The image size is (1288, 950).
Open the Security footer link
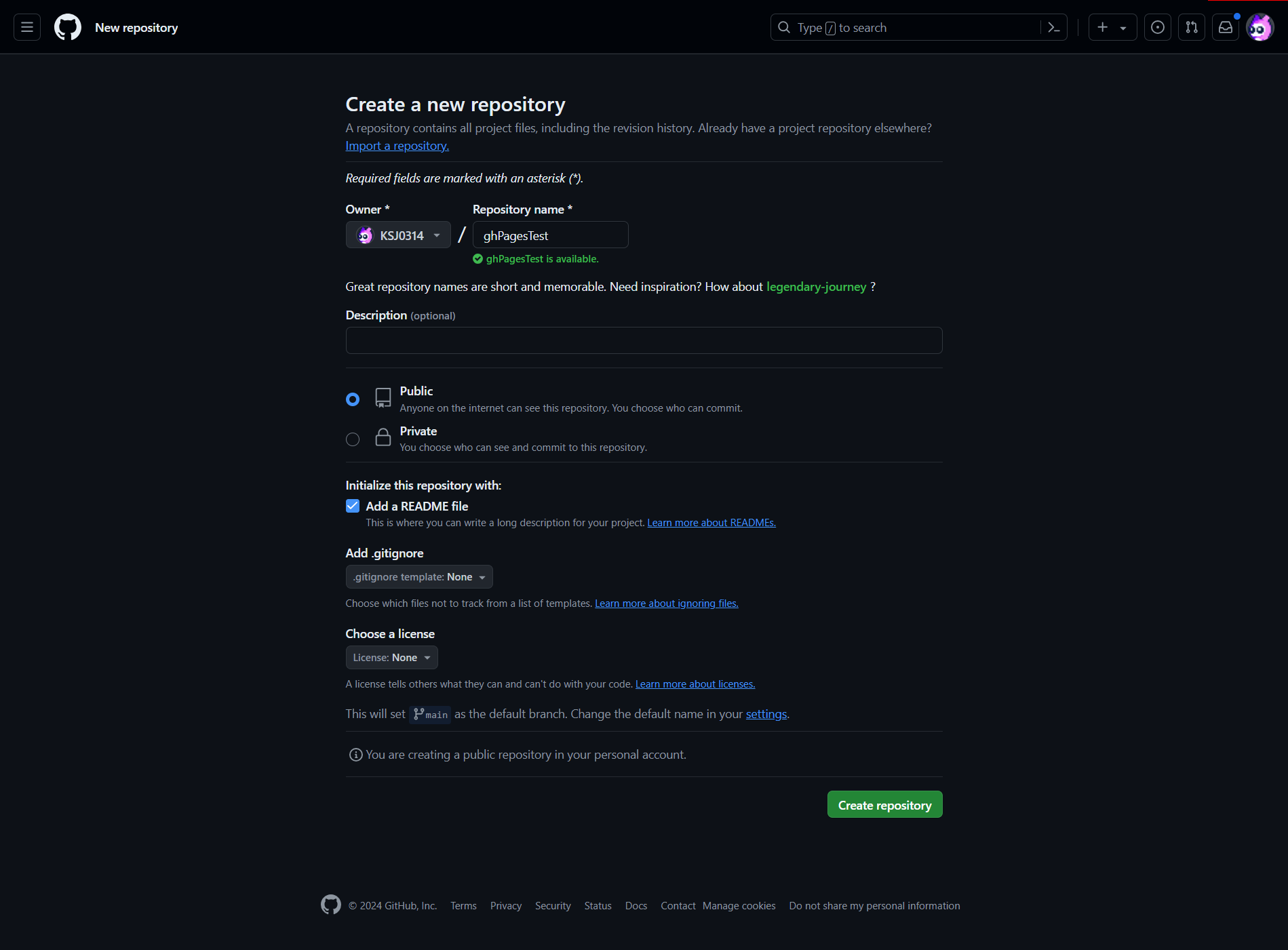pyautogui.click(x=553, y=906)
